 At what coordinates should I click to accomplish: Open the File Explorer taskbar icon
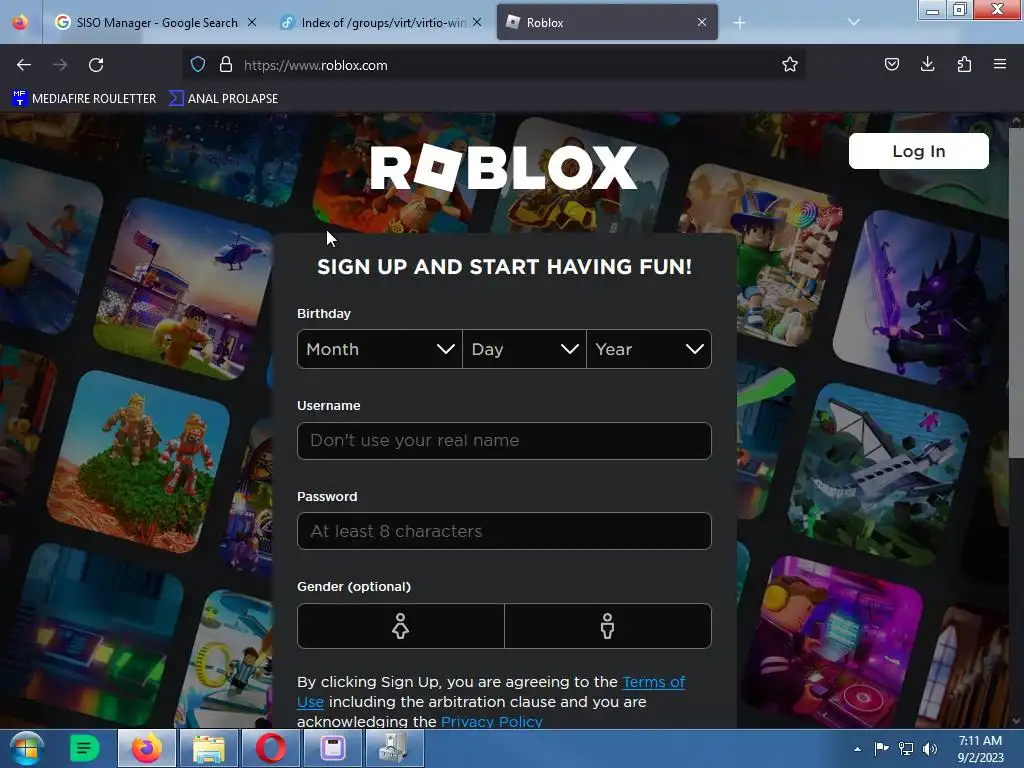pyautogui.click(x=209, y=748)
